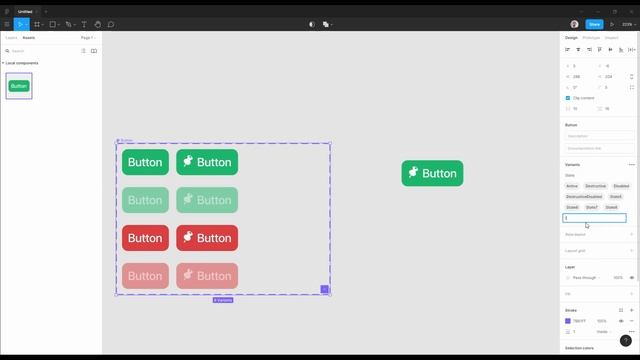
Task: Open stroke position Inside dropdown
Action: [x=604, y=332]
